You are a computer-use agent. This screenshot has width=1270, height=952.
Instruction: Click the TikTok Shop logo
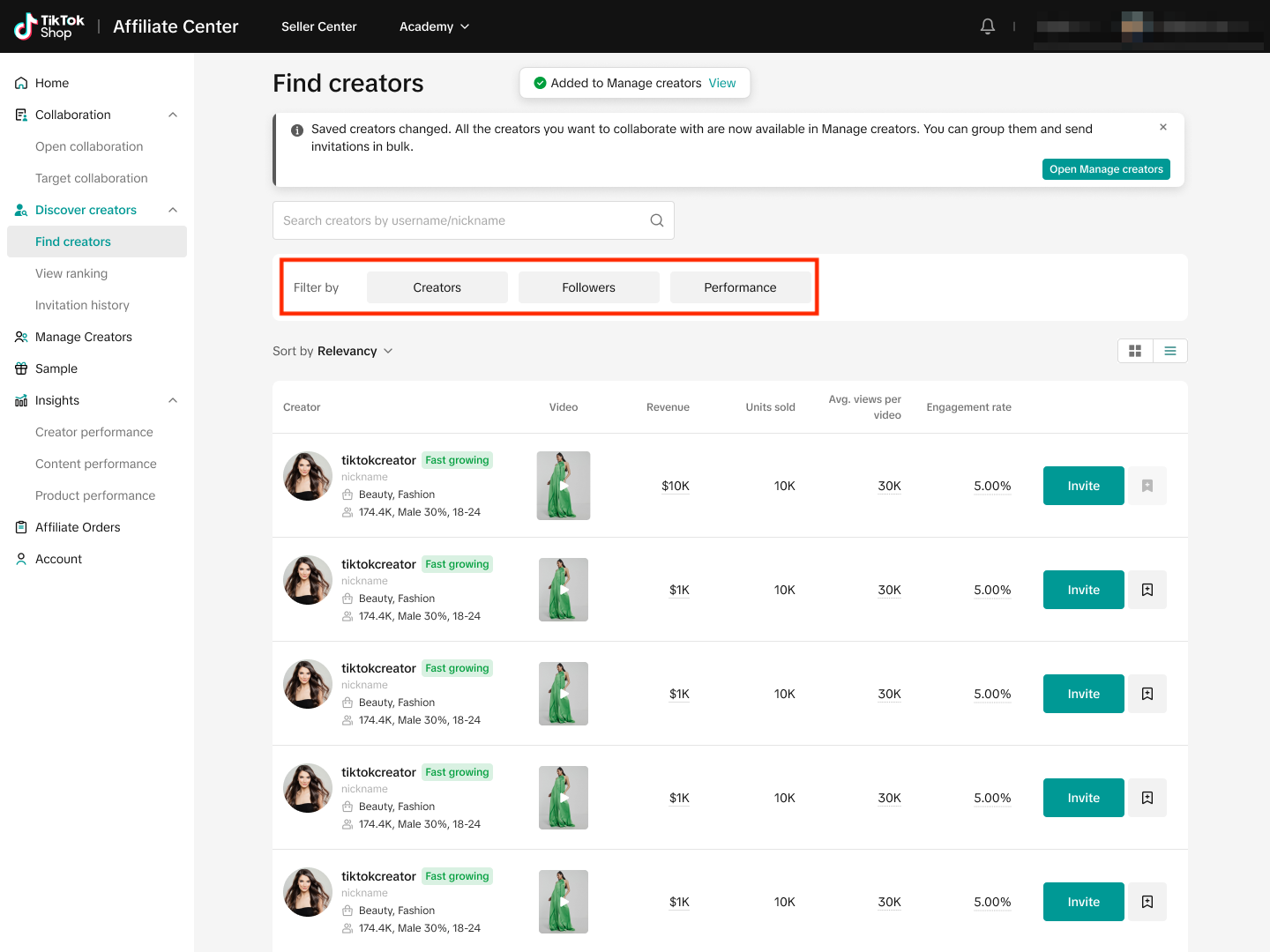coord(50,26)
